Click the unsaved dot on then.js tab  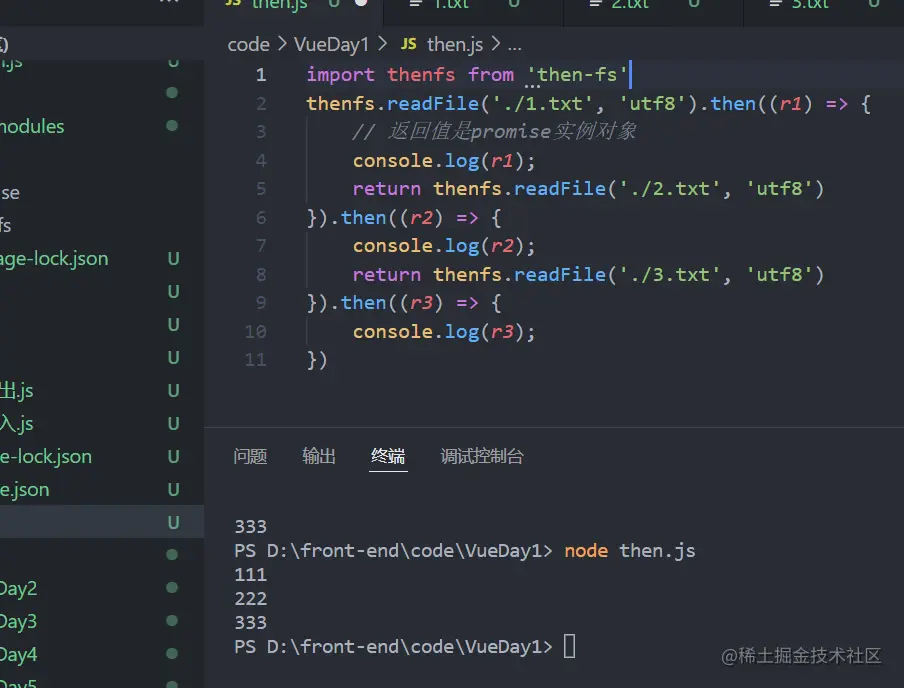point(361,3)
